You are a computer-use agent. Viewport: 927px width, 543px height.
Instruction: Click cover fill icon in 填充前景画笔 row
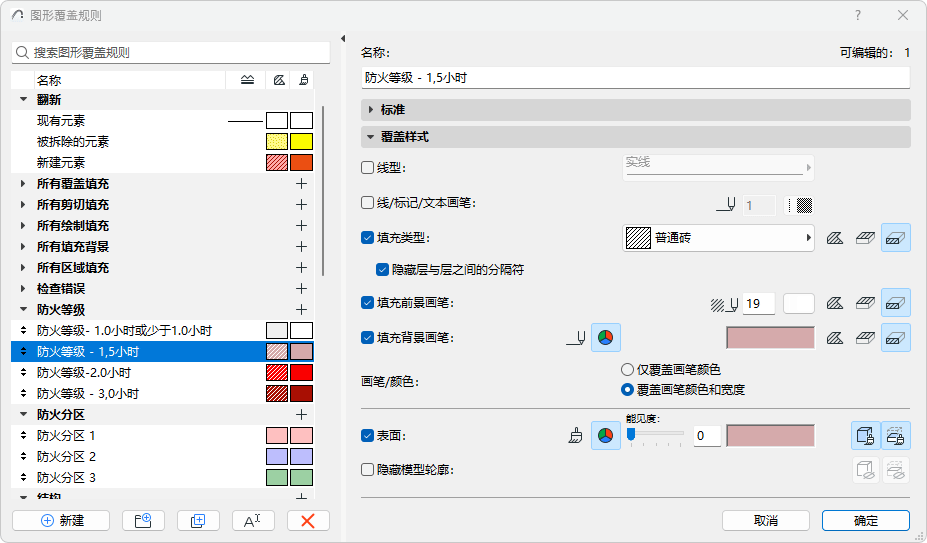865,303
